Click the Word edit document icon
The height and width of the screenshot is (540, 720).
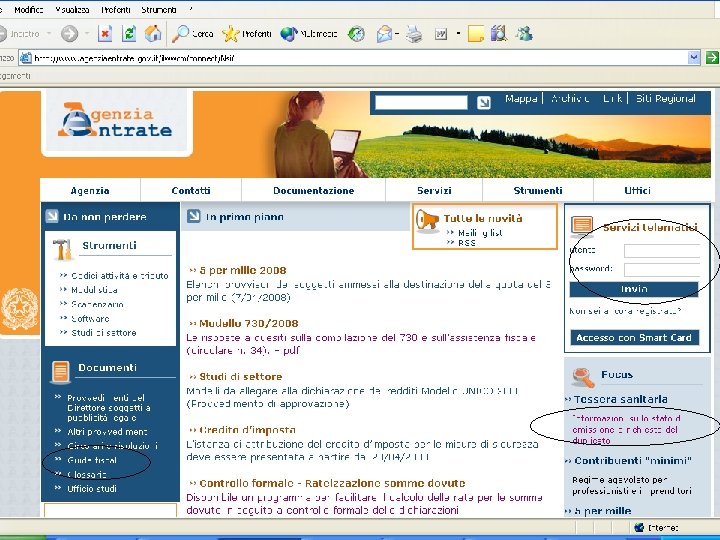(441, 34)
